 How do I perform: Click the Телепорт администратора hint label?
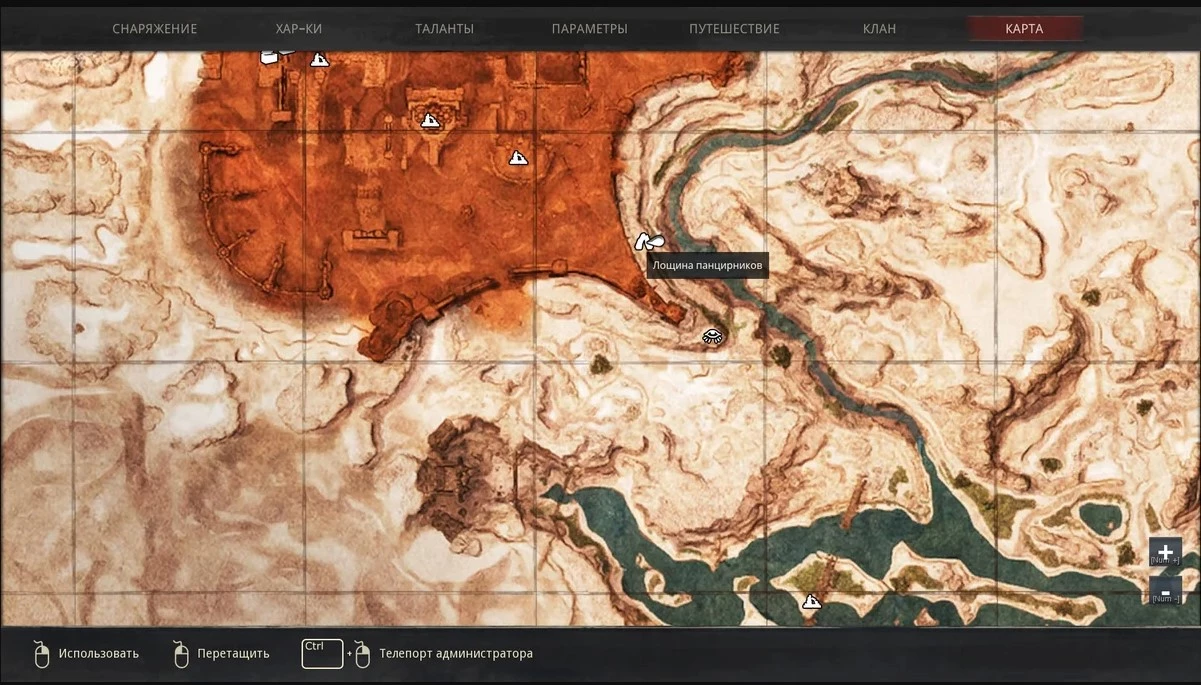tap(456, 654)
